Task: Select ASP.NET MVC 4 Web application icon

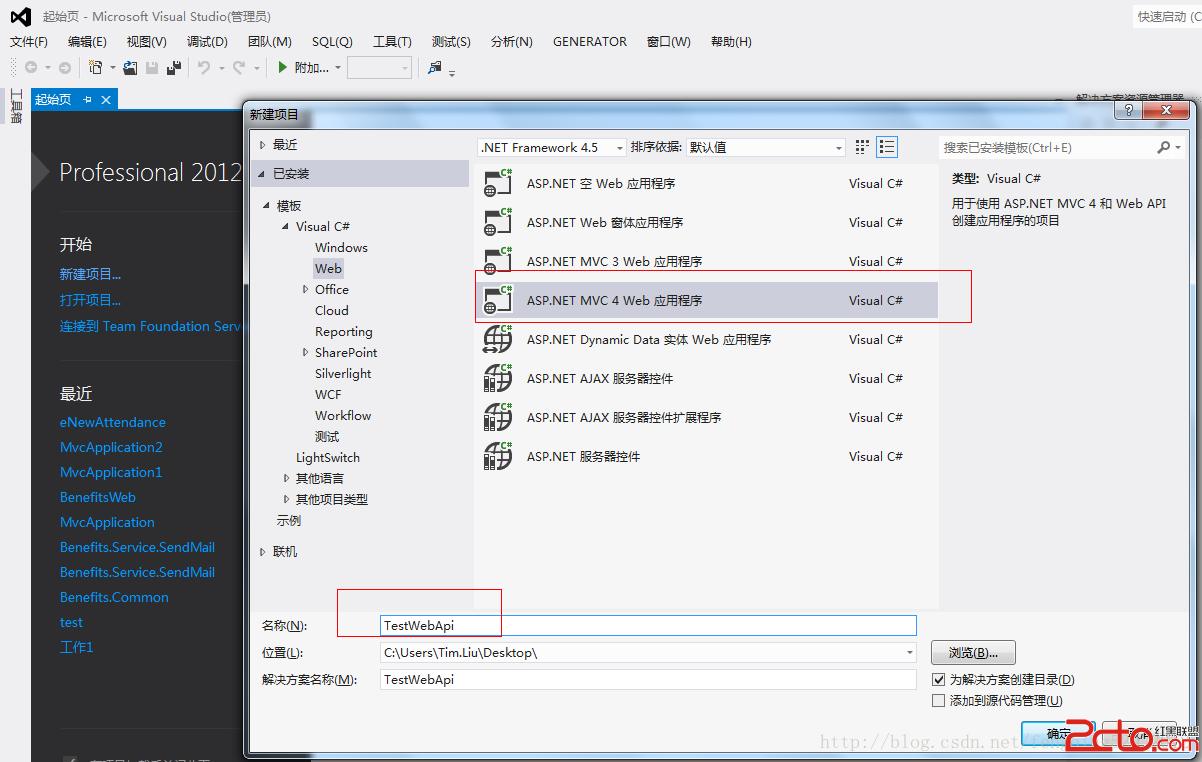Action: coord(498,300)
